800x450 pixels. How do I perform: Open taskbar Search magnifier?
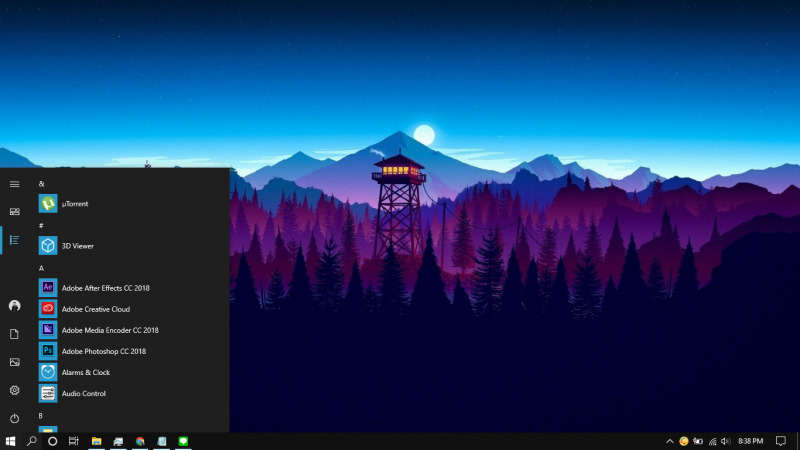pyautogui.click(x=32, y=441)
